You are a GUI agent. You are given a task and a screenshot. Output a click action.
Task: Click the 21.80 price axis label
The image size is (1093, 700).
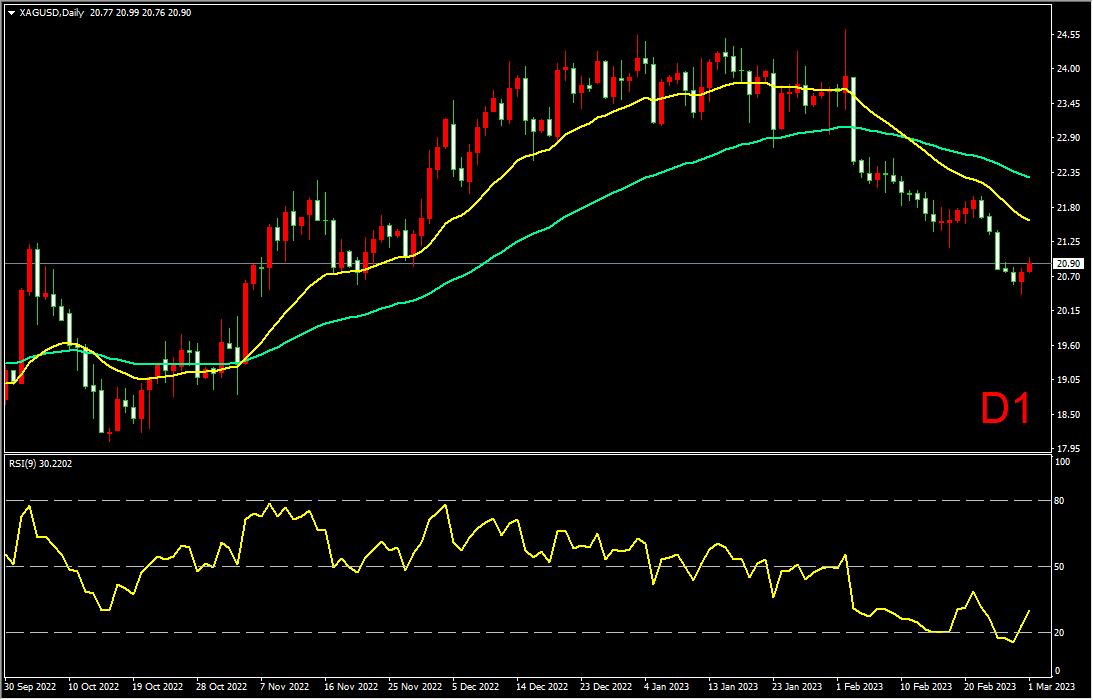[x=1069, y=208]
